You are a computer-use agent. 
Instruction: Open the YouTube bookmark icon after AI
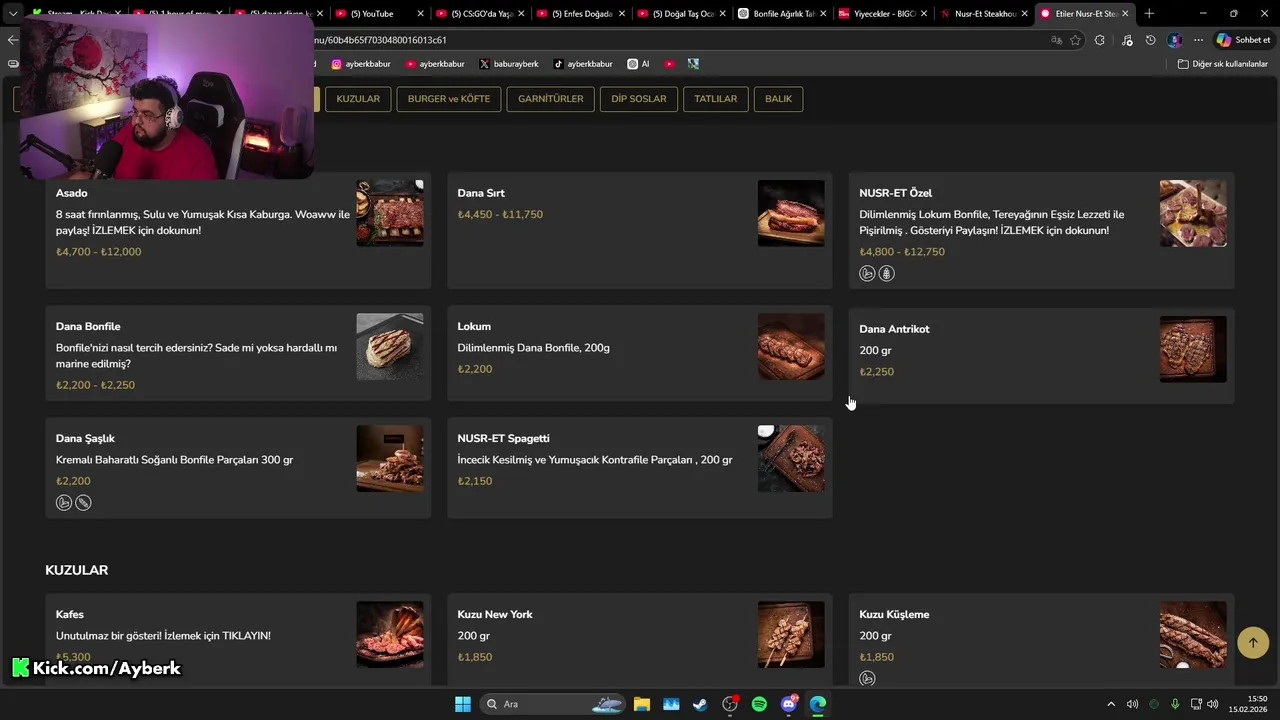[669, 64]
